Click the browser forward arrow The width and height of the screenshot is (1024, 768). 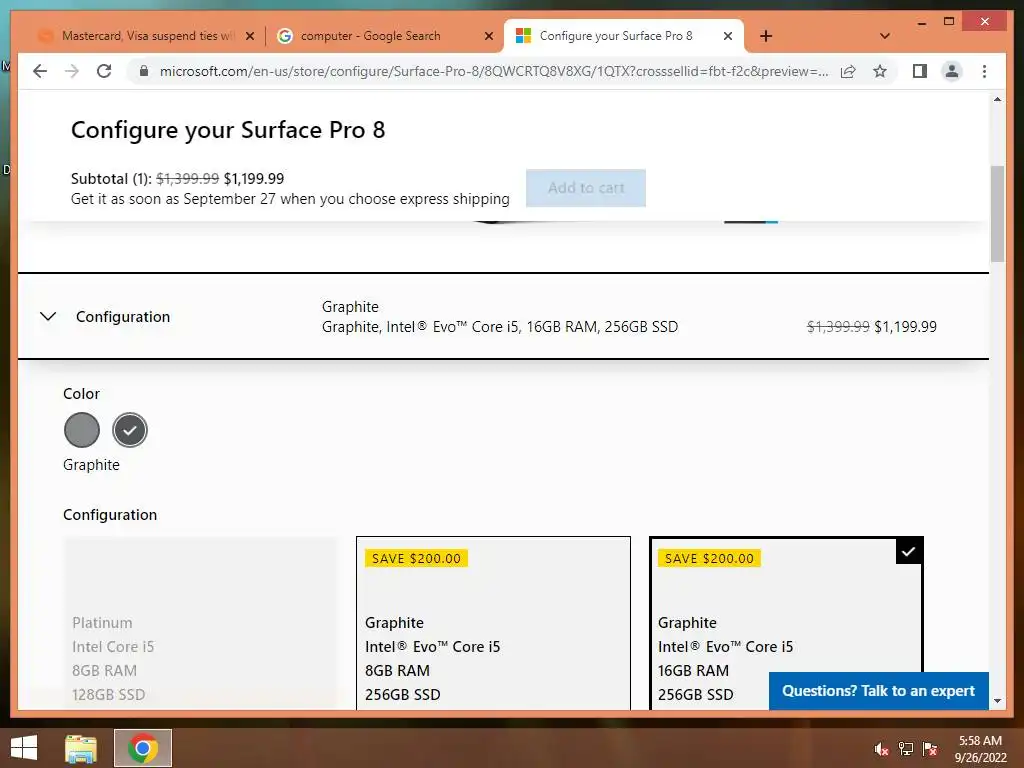(x=72, y=71)
